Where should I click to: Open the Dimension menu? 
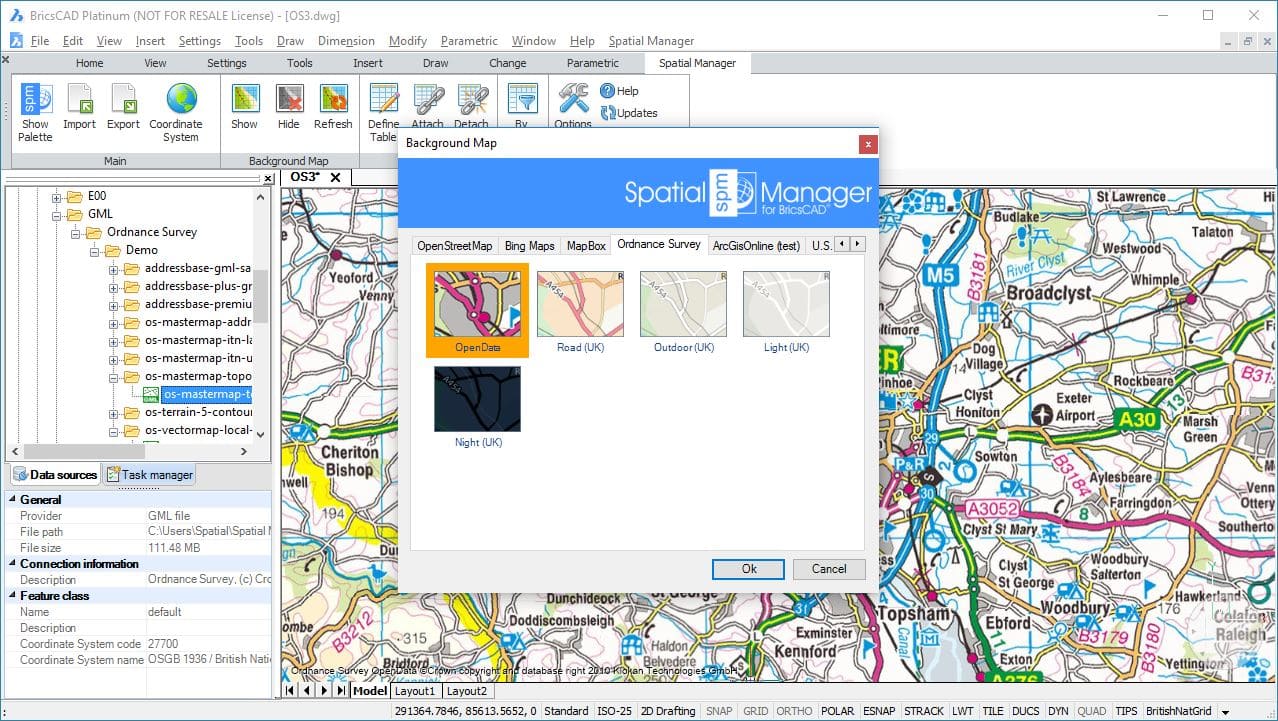(x=346, y=41)
